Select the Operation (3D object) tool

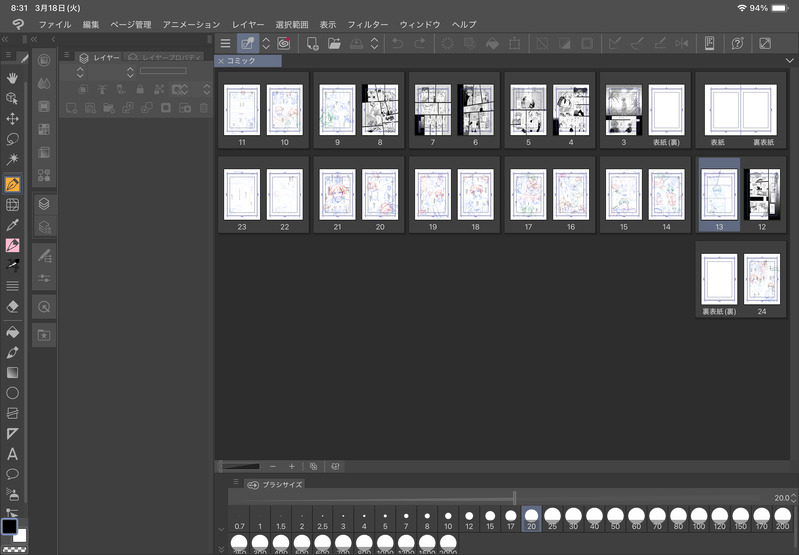point(12,98)
